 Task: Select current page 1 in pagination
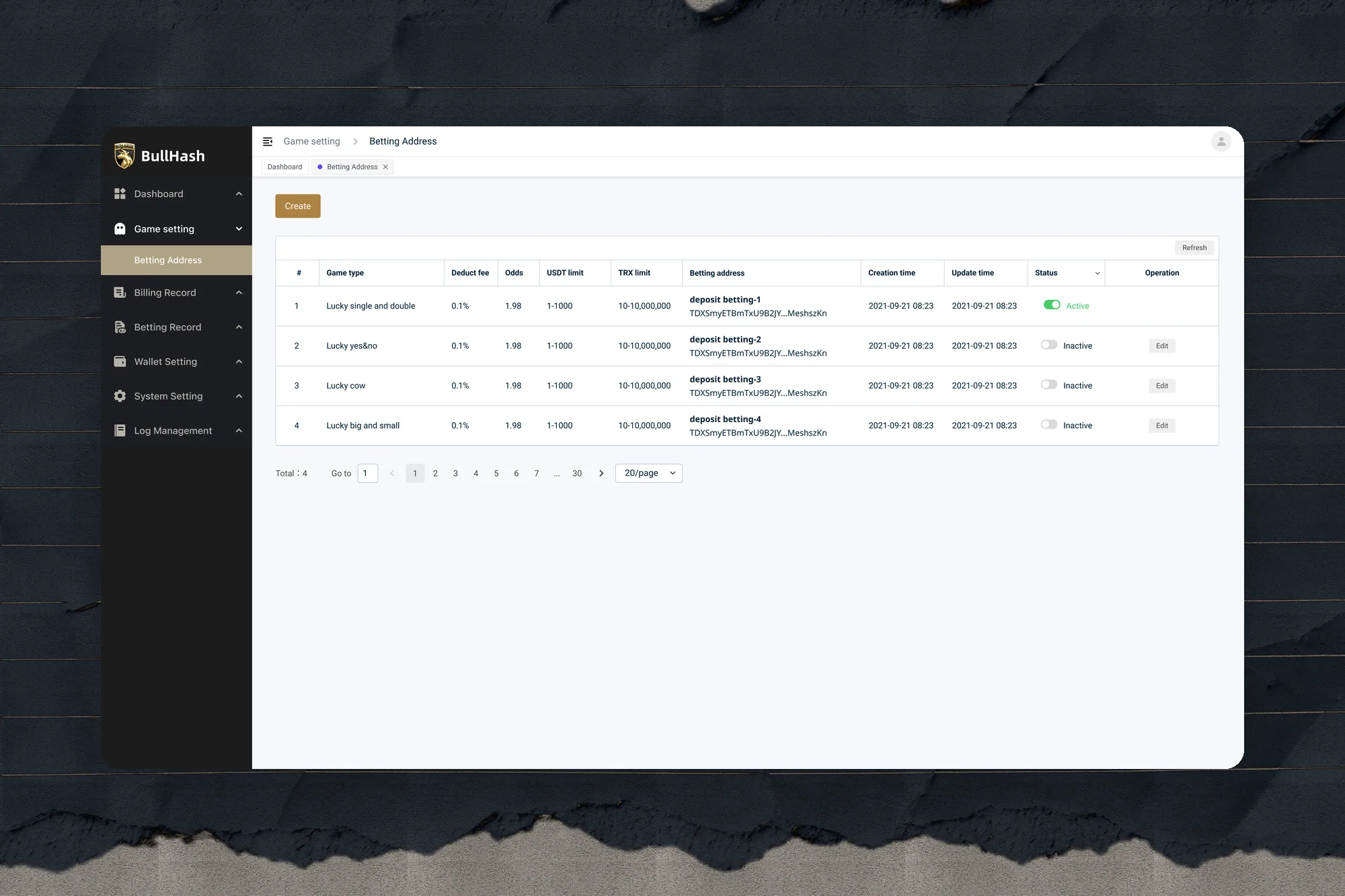pyautogui.click(x=415, y=473)
